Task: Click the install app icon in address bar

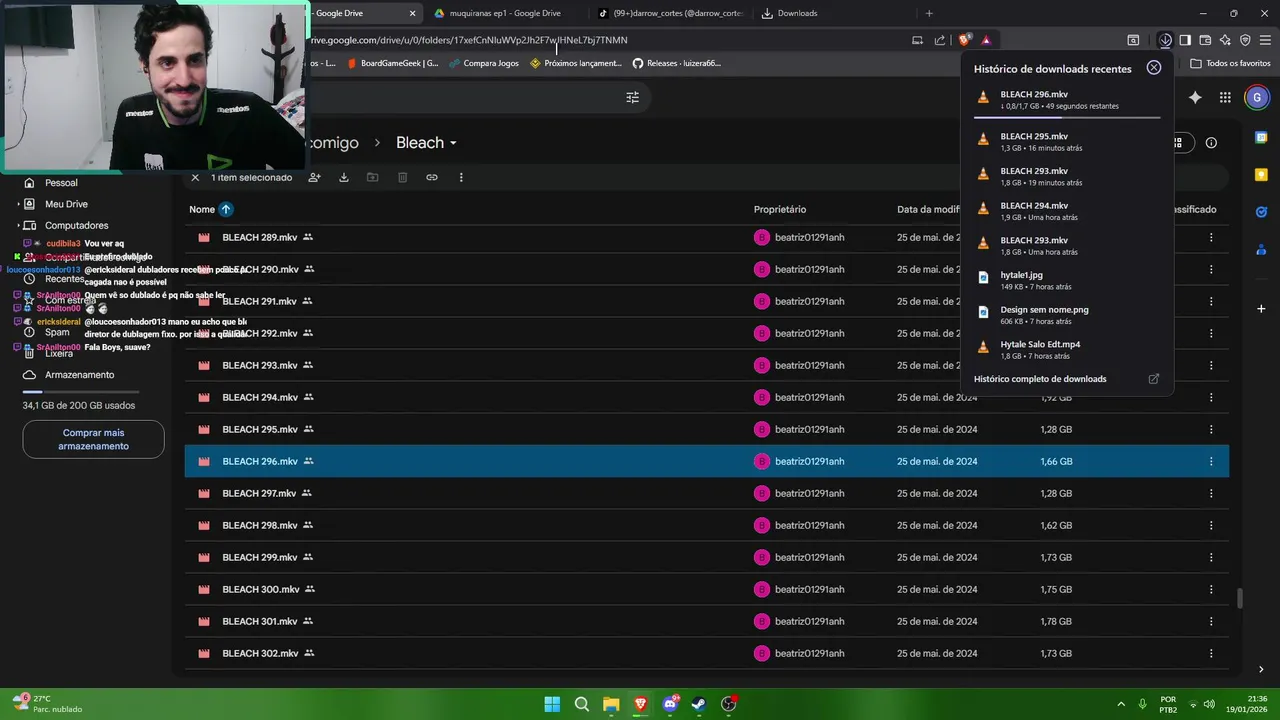Action: (917, 40)
